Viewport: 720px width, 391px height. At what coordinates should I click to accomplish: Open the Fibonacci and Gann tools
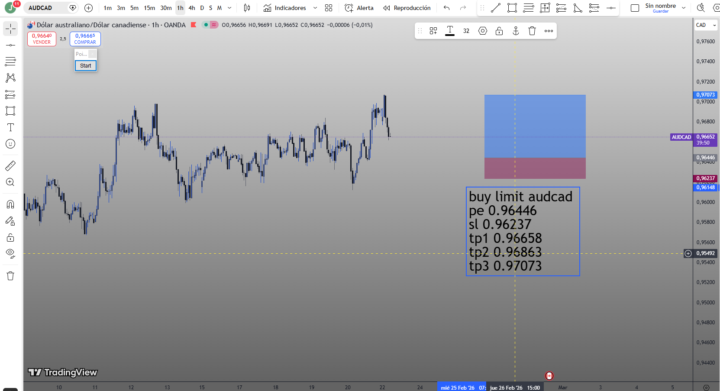(10, 61)
